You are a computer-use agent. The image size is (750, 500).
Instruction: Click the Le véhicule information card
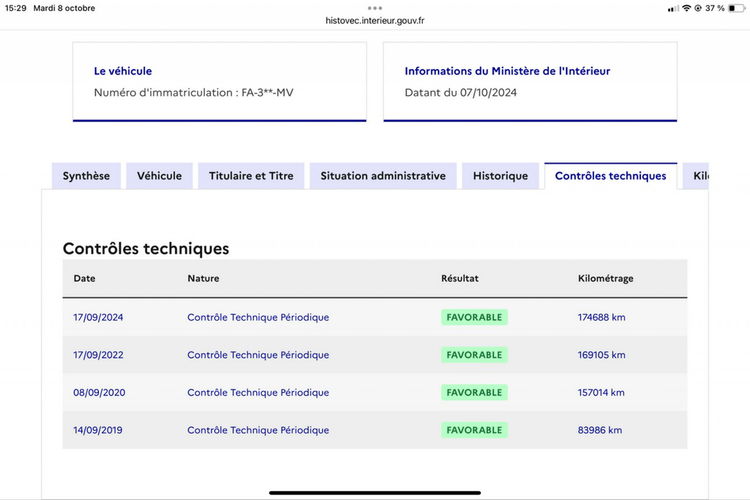pyautogui.click(x=219, y=82)
